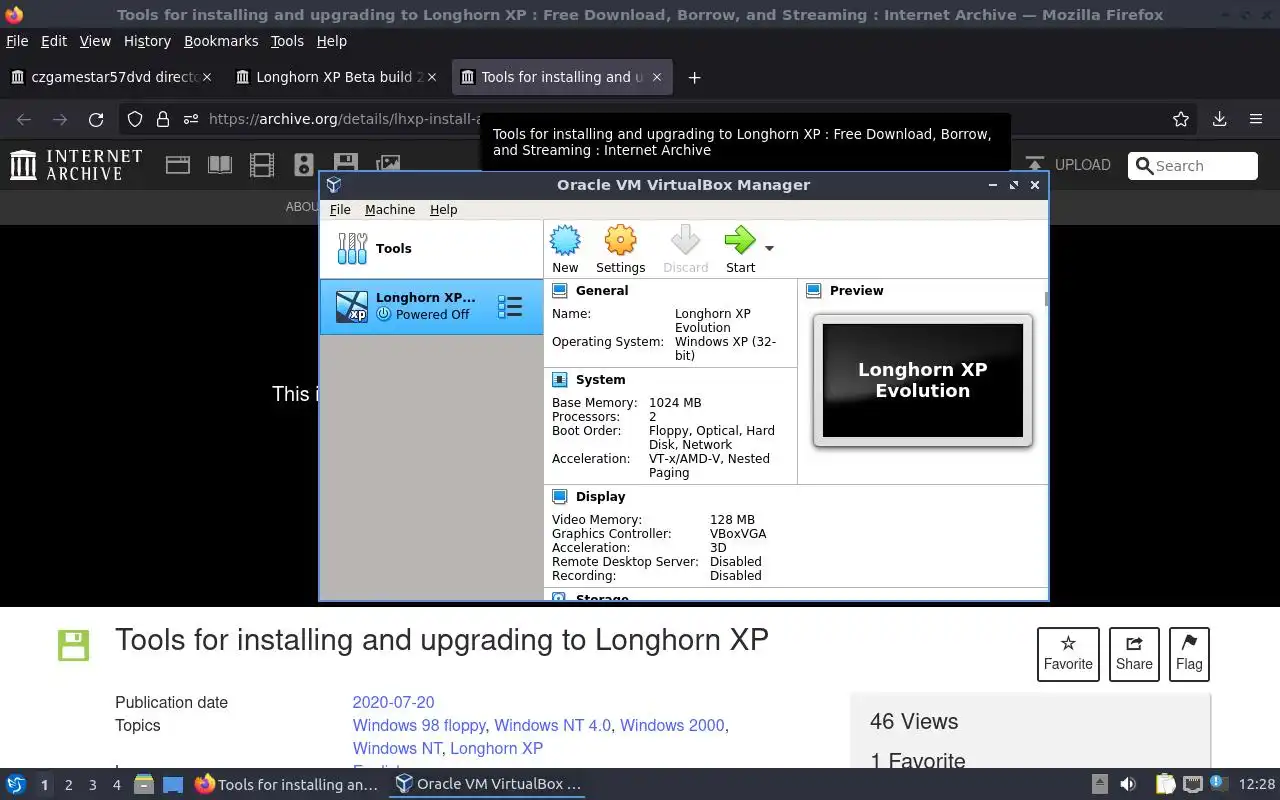The height and width of the screenshot is (800, 1280).
Task: Click the Firefox address bar URL
Action: tap(345, 119)
